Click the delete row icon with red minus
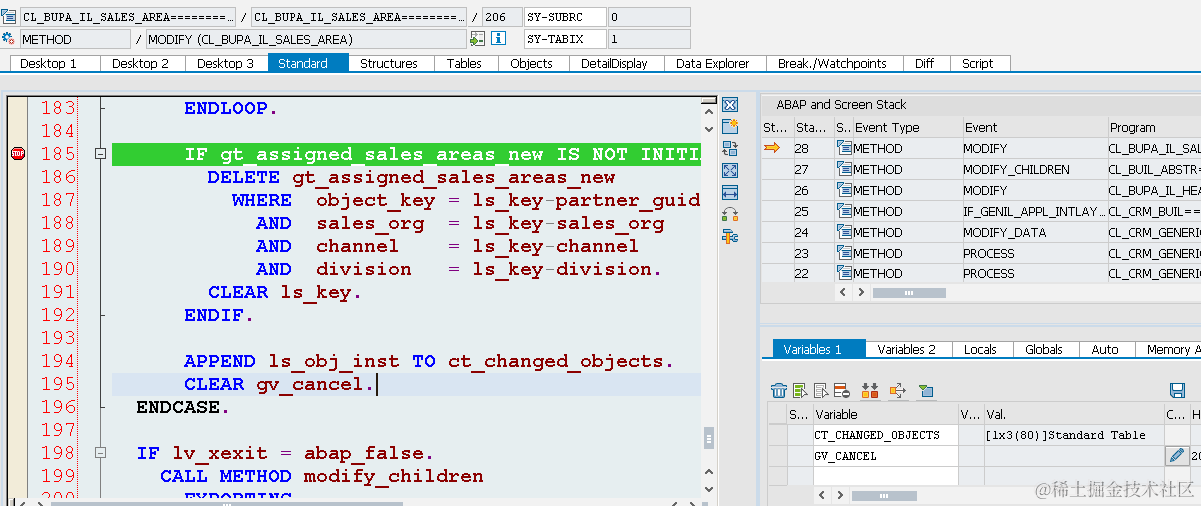The image size is (1201, 506). tap(841, 390)
